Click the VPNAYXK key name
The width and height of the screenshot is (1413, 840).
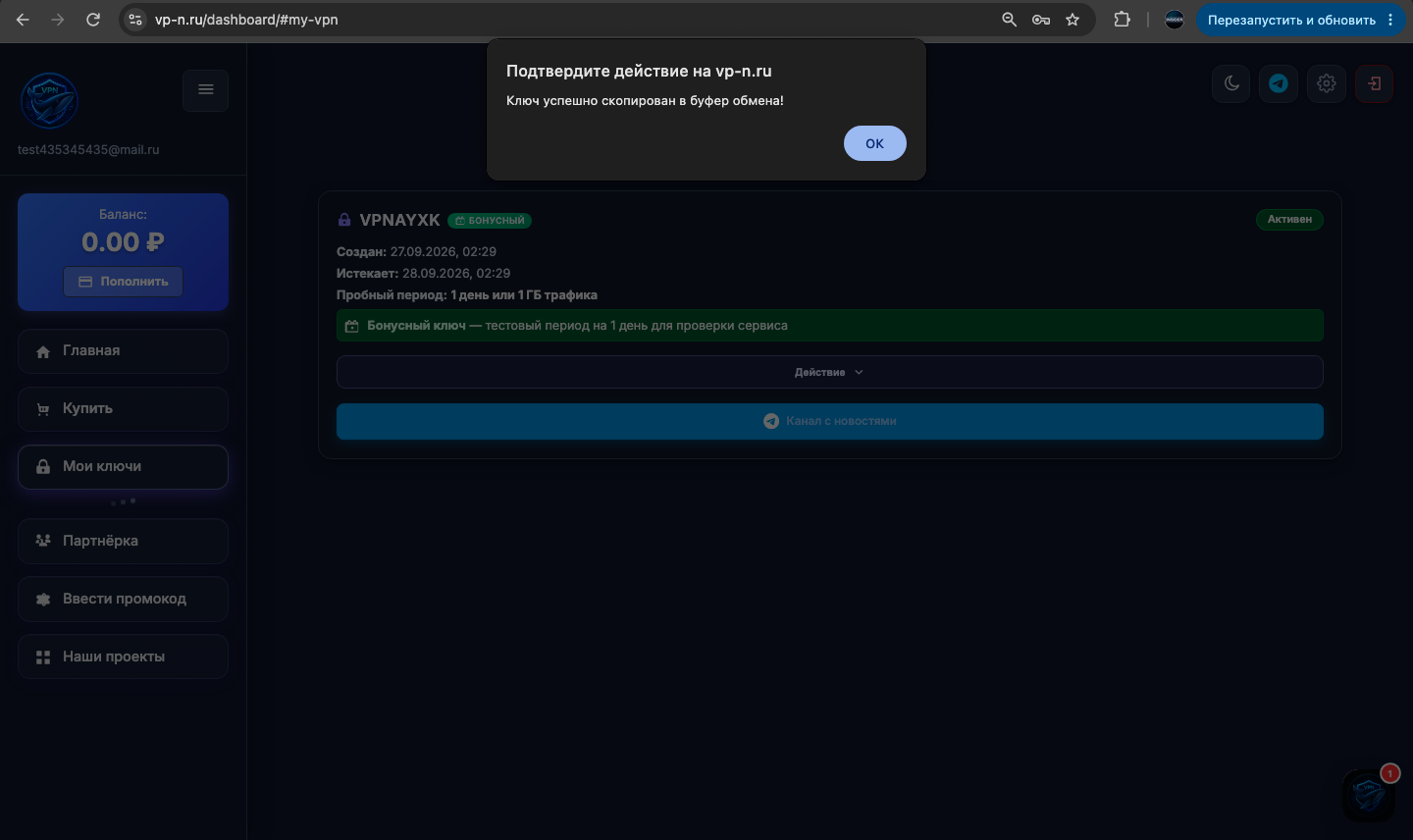click(x=399, y=220)
